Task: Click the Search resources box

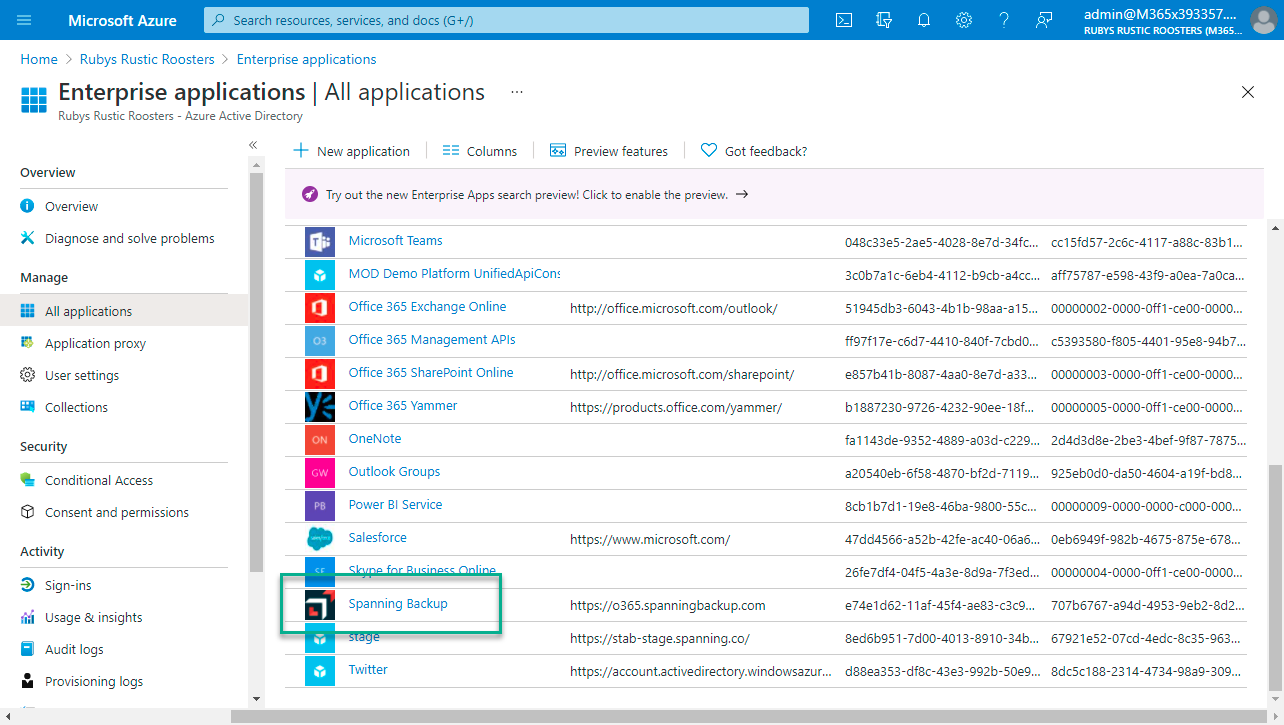Action: point(506,20)
